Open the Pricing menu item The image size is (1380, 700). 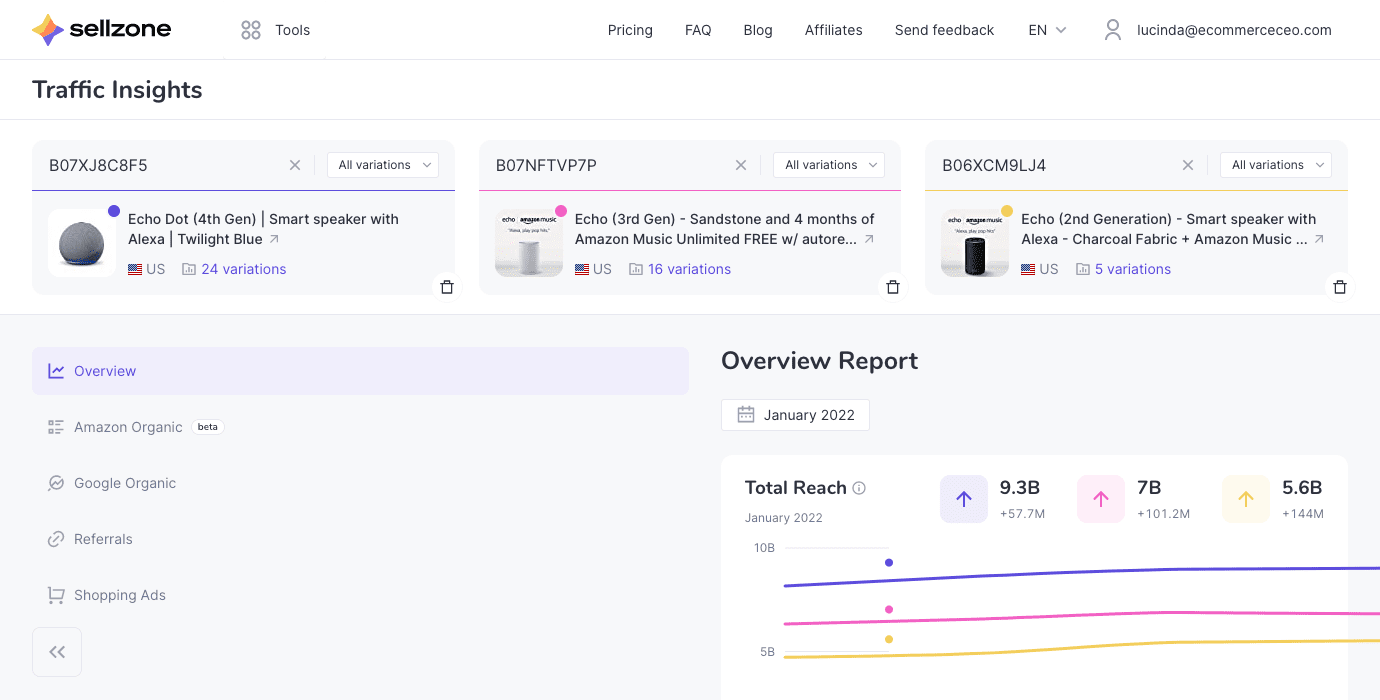point(630,30)
